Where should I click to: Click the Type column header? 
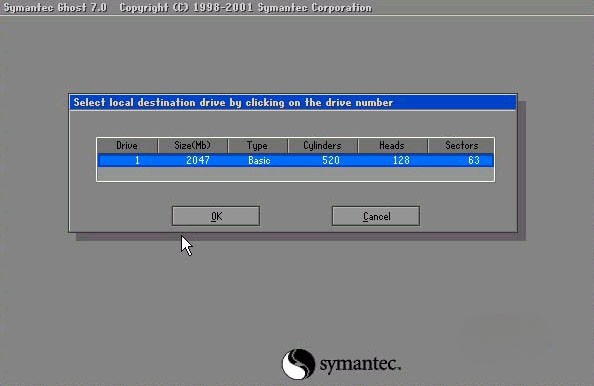[x=257, y=145]
